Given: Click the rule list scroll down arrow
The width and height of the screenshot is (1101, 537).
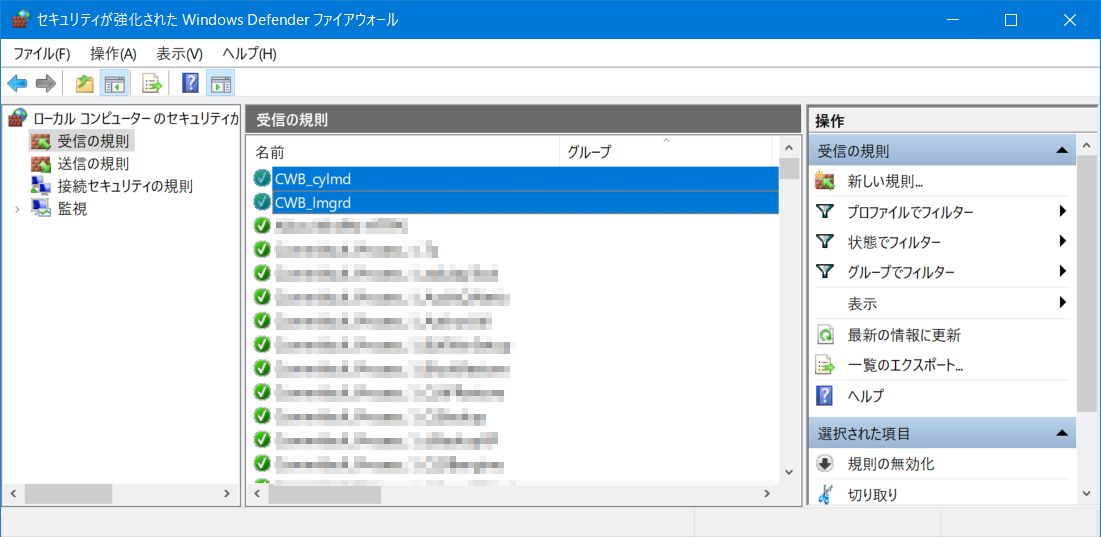Looking at the screenshot, I should (789, 472).
